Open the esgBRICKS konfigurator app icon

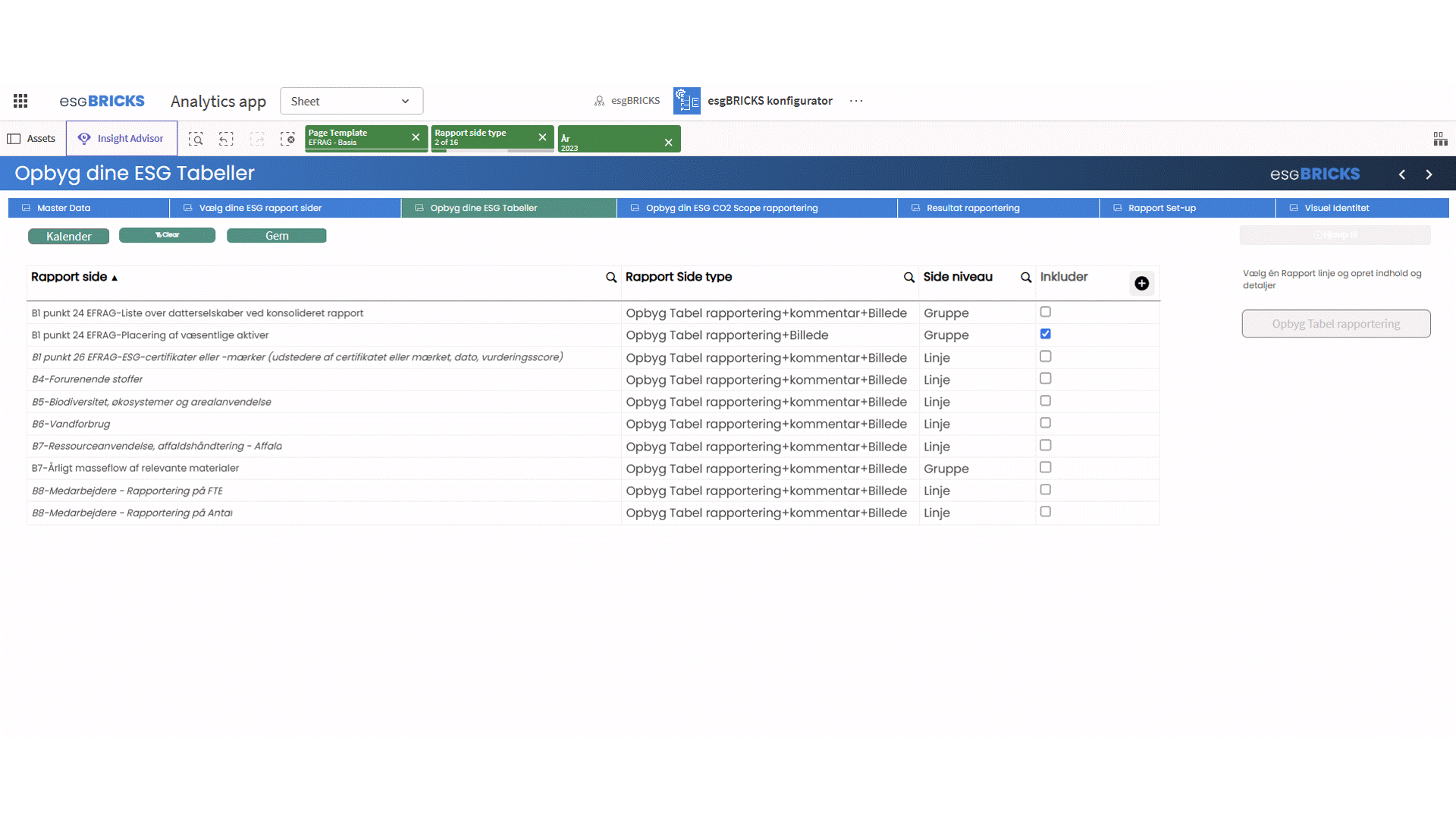pos(687,101)
